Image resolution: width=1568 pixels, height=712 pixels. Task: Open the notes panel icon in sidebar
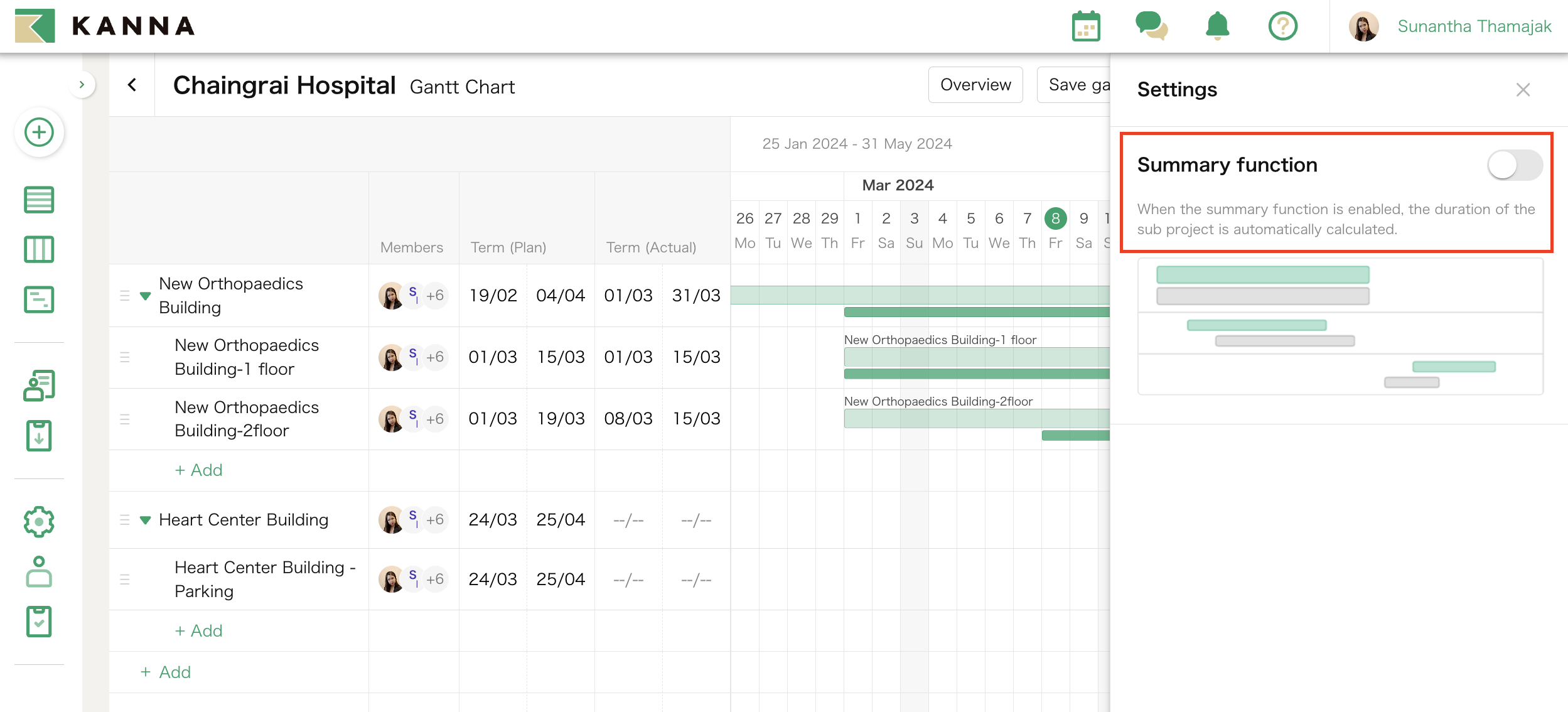click(39, 300)
